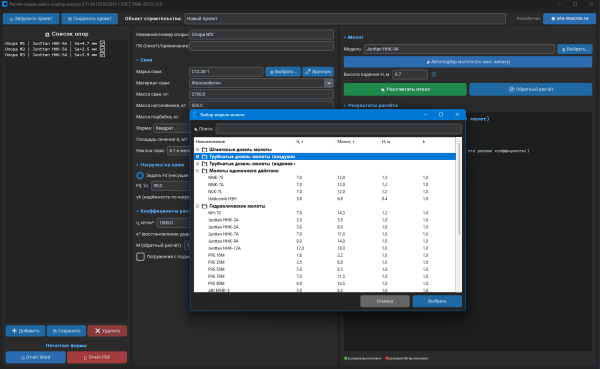Screen dimensions: 600x369
Task: Click the Выбрать button in the dialog
Action: 437,301
